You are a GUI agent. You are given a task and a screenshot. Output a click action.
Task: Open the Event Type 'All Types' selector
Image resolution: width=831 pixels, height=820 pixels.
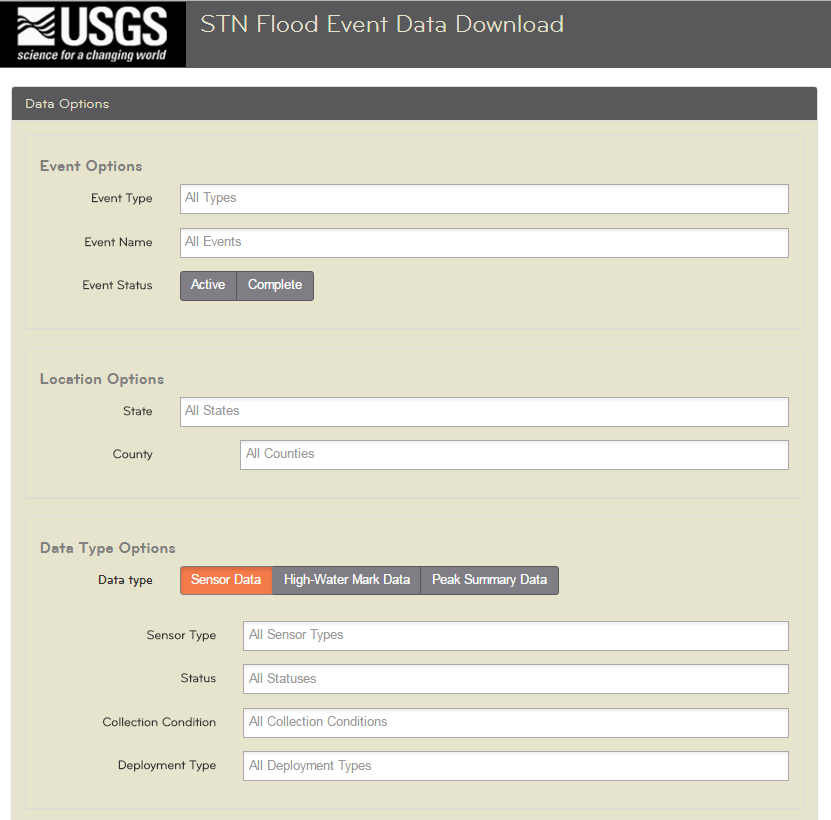[483, 199]
